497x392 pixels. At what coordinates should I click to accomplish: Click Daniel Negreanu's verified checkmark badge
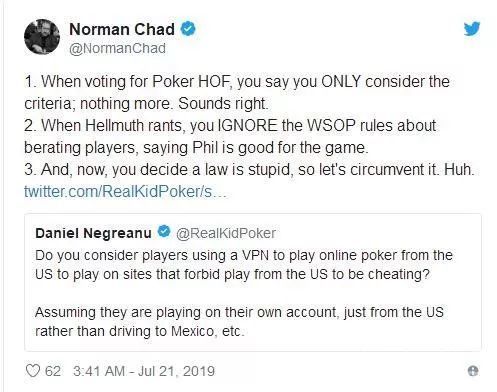(164, 232)
